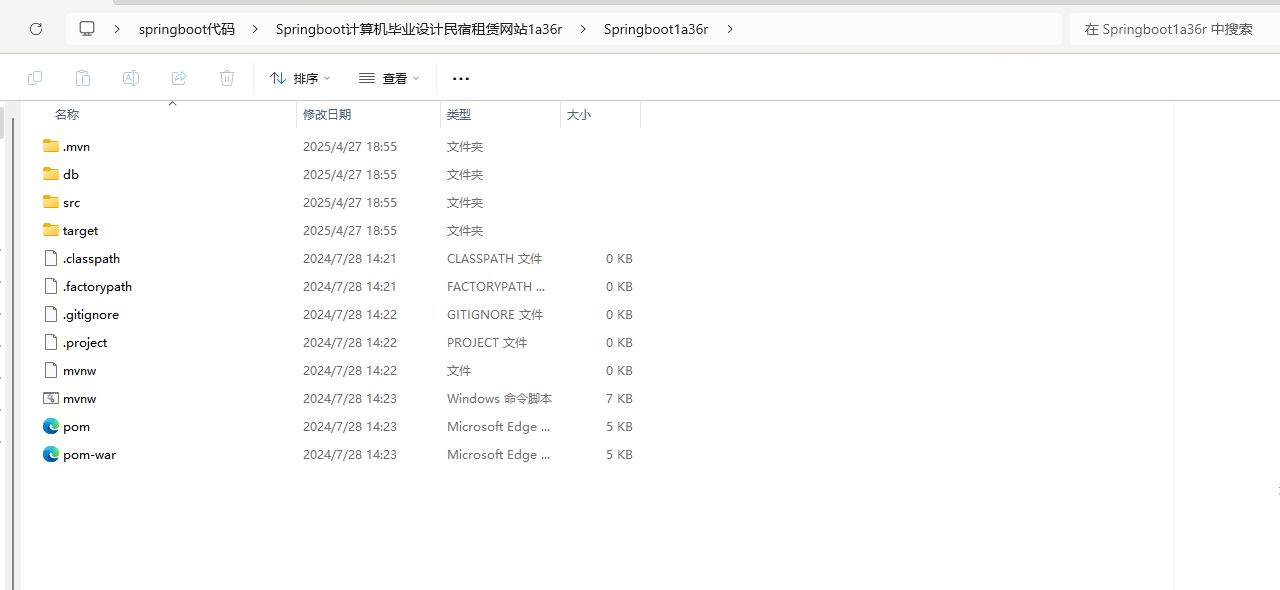Select the src folder
1280x590 pixels.
(71, 202)
